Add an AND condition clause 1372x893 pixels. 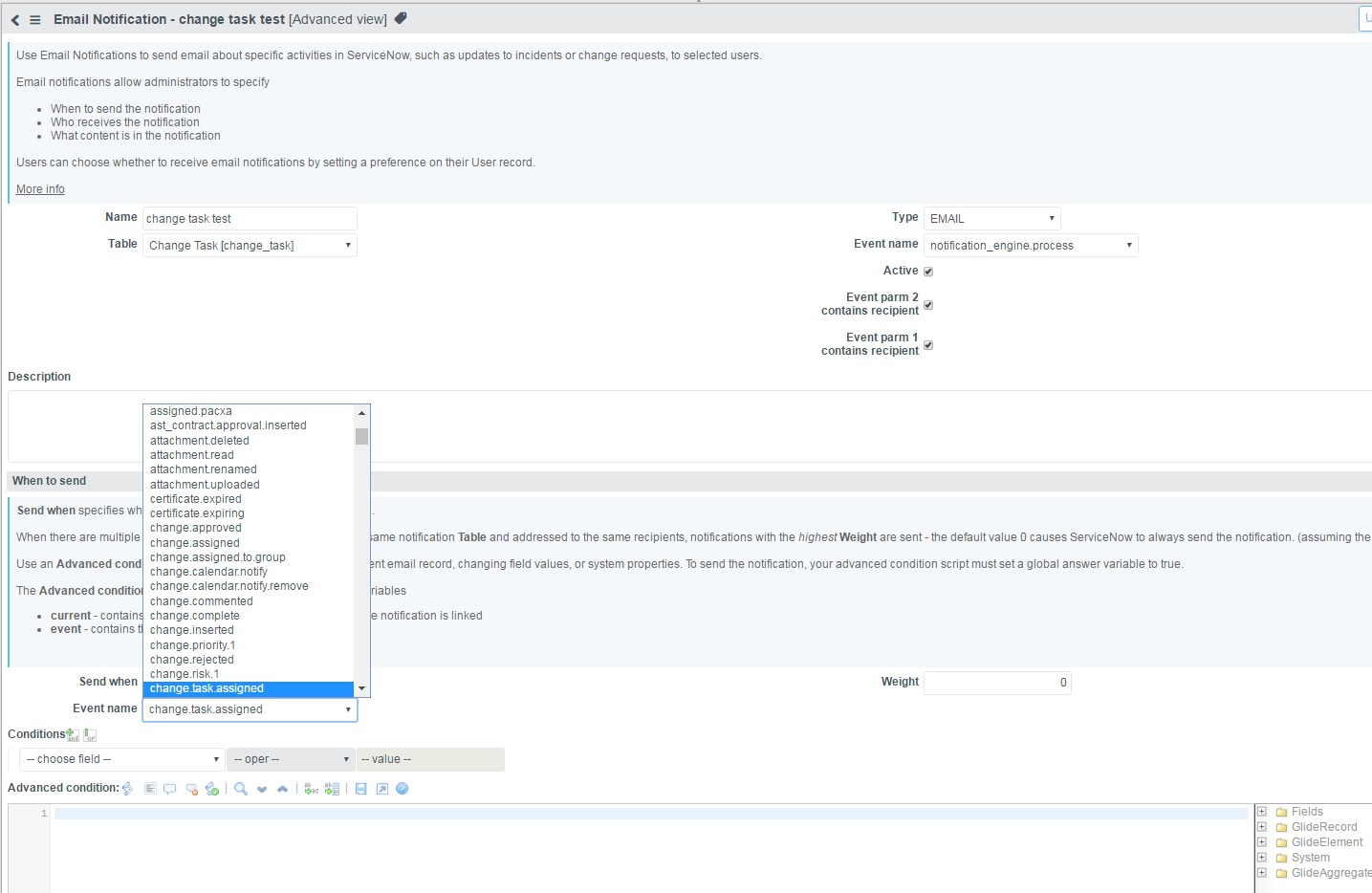[73, 734]
